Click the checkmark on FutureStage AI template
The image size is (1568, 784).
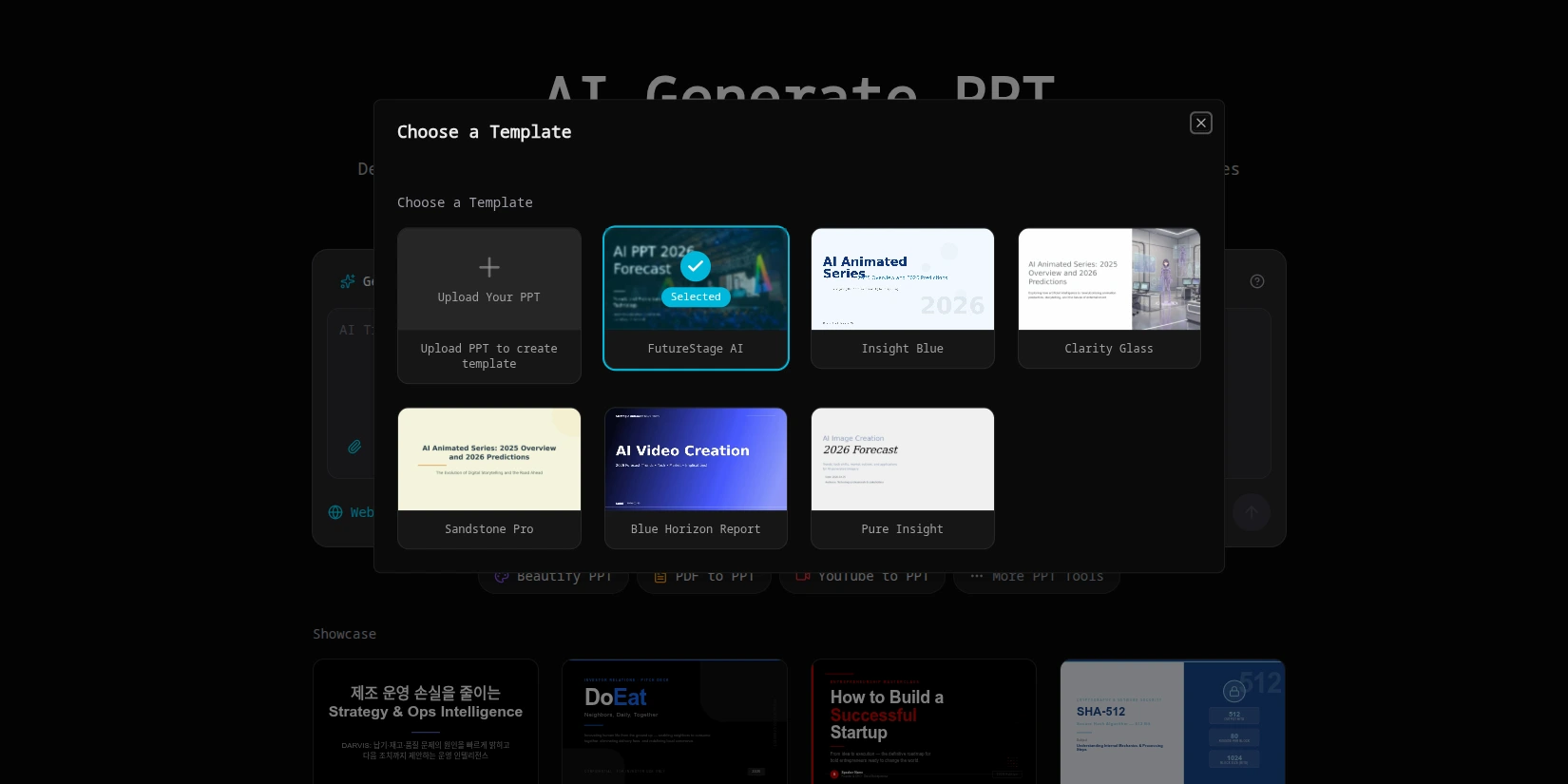click(x=696, y=266)
